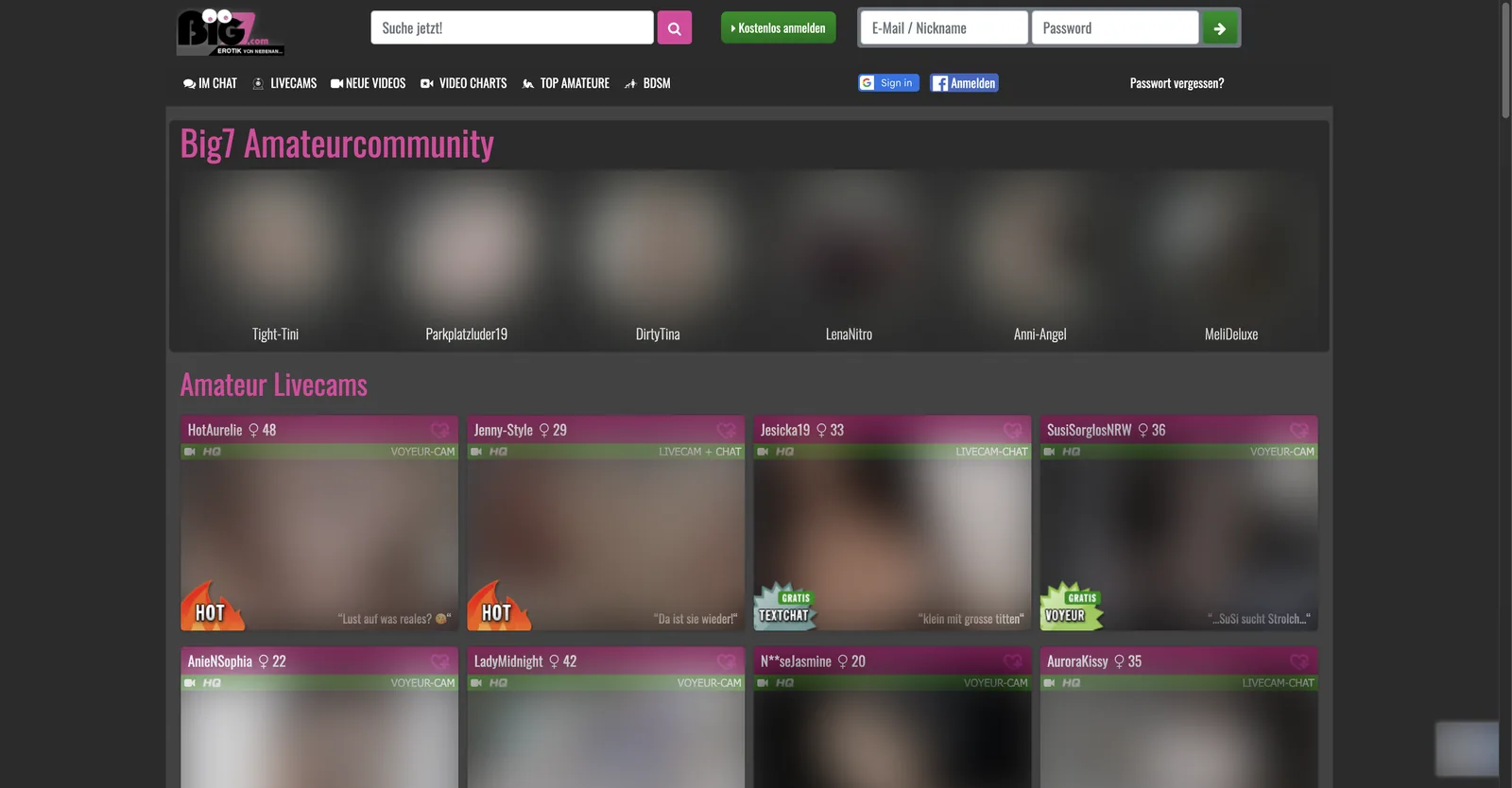Click camera icon on HotAurelie card

190,452
